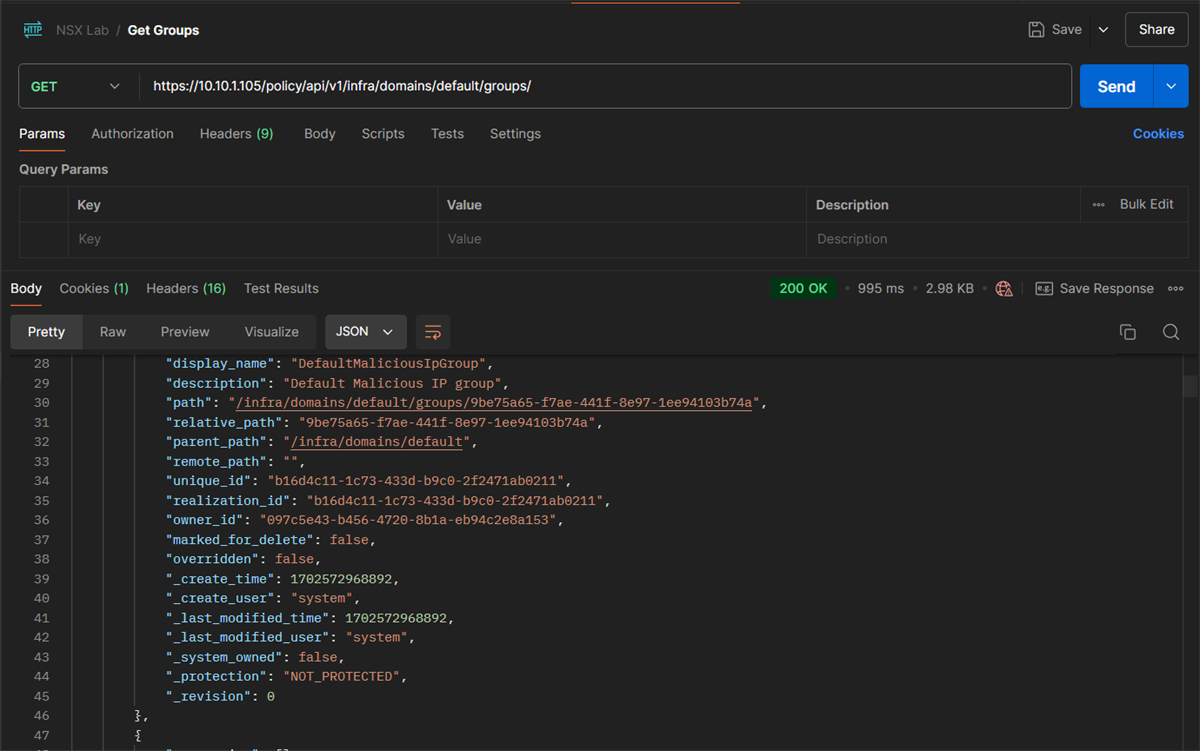
Task: Switch to the Params tab
Action: pyautogui.click(x=42, y=134)
